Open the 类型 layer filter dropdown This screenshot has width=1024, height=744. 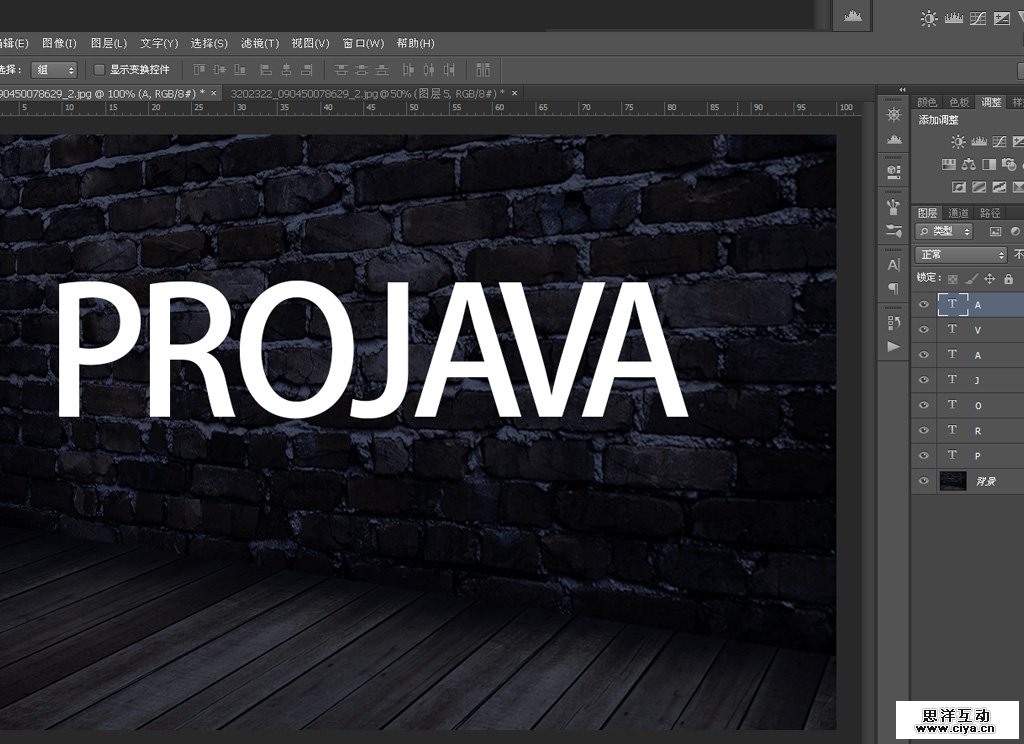point(946,232)
